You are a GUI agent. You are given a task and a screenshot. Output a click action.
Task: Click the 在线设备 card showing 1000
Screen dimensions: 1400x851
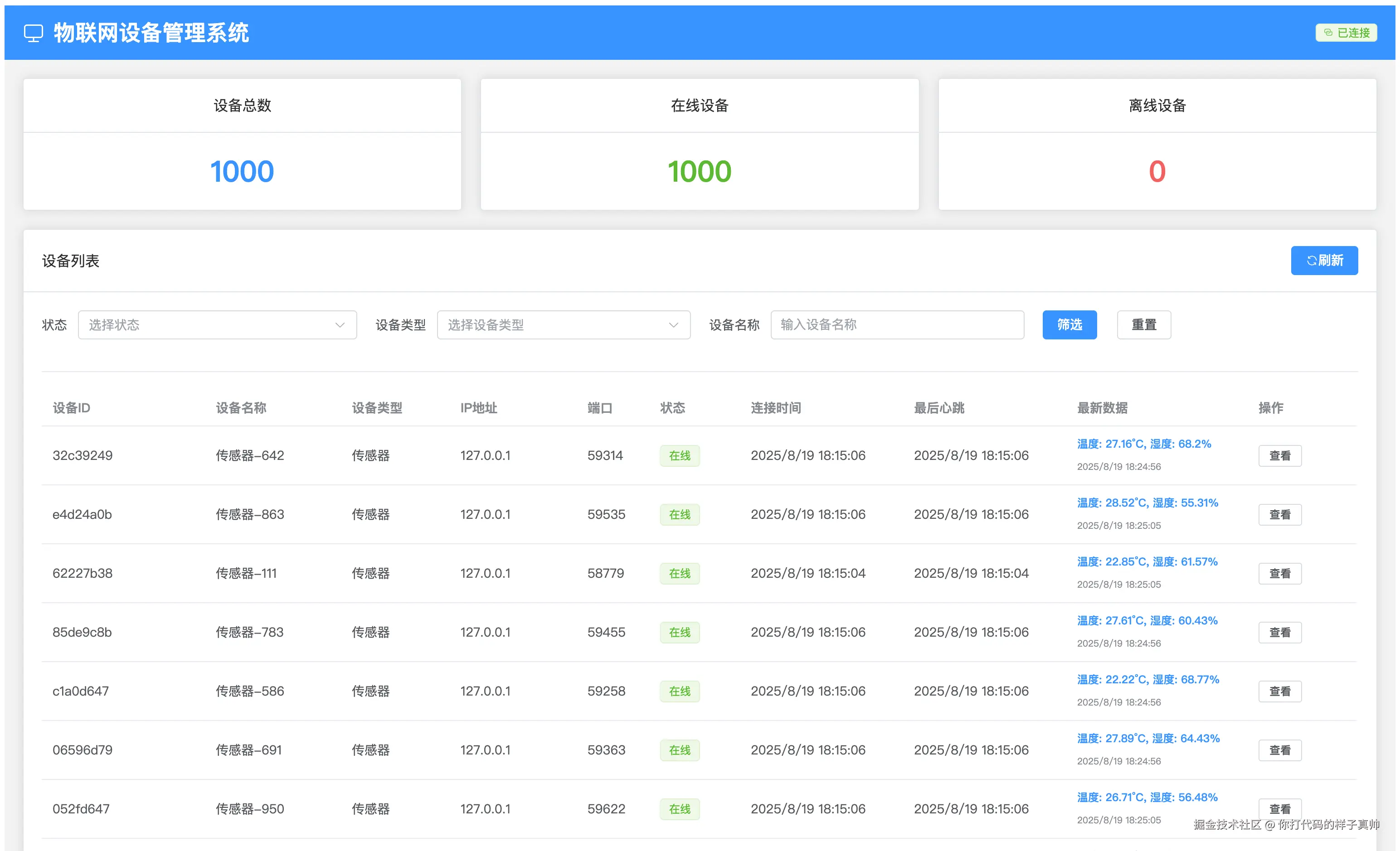[700, 144]
